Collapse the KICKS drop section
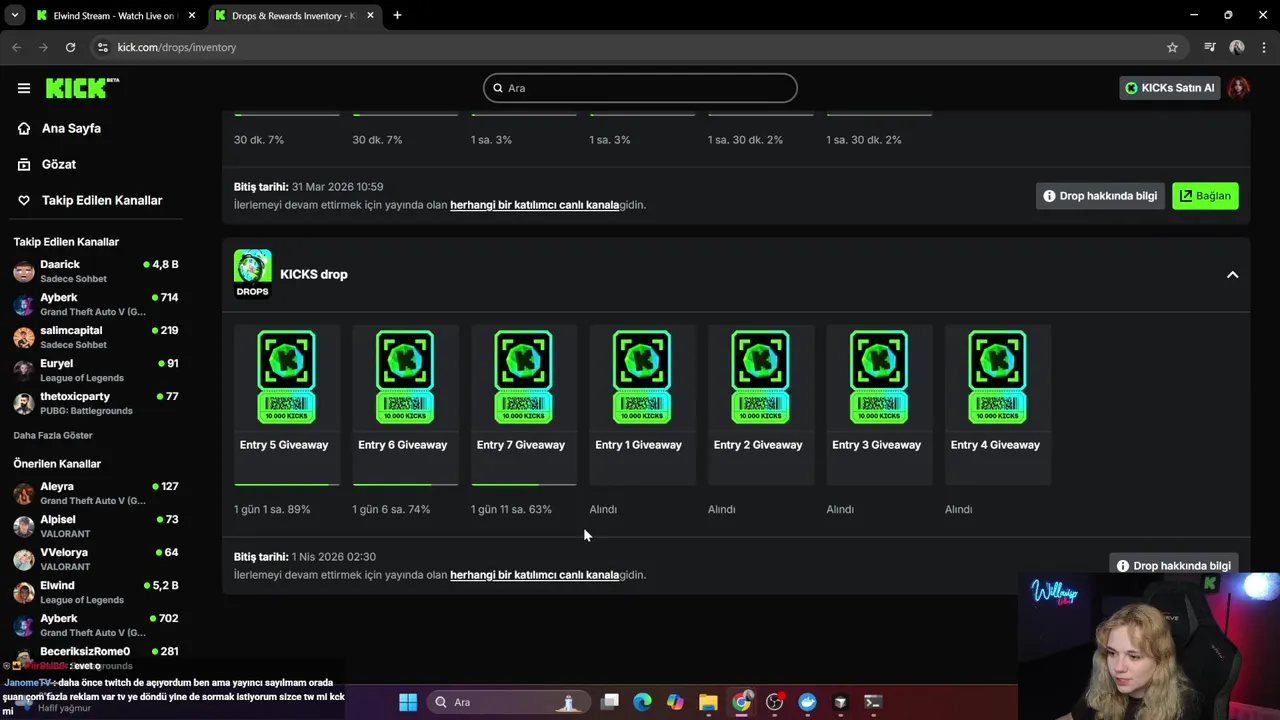The width and height of the screenshot is (1280, 720). click(1232, 274)
